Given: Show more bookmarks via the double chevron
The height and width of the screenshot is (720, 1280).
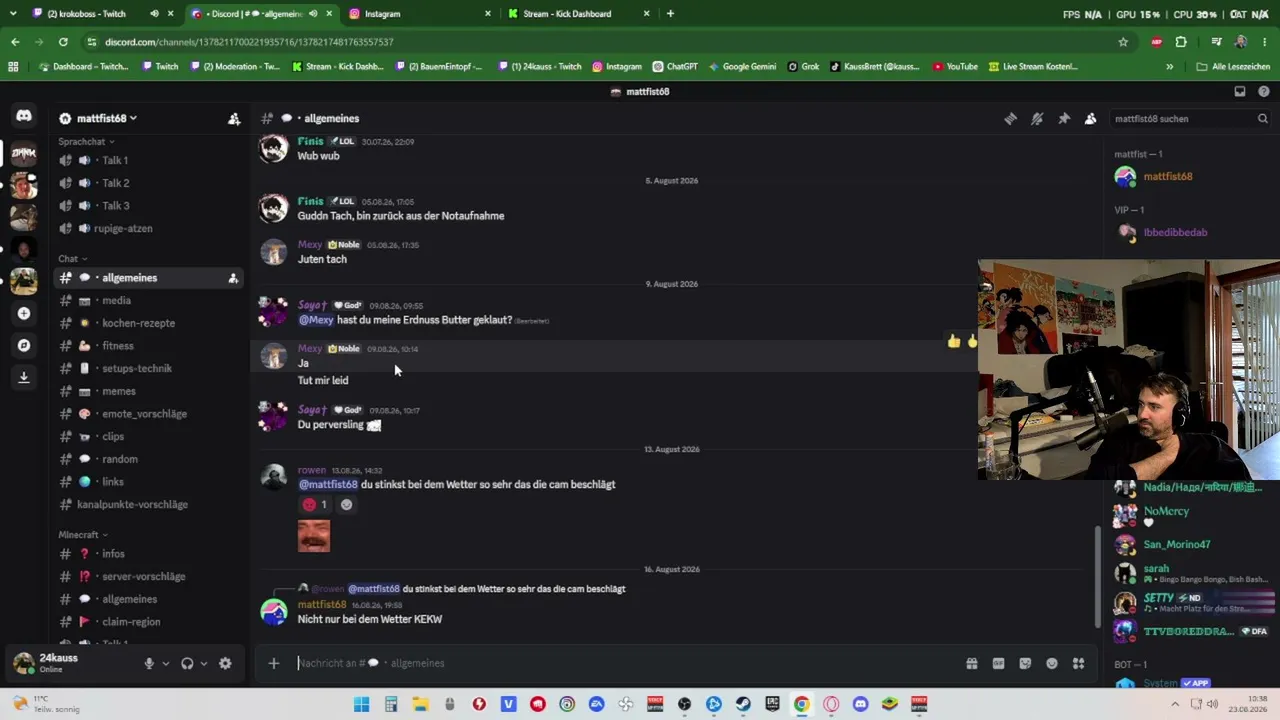Looking at the screenshot, I should (x=1169, y=67).
